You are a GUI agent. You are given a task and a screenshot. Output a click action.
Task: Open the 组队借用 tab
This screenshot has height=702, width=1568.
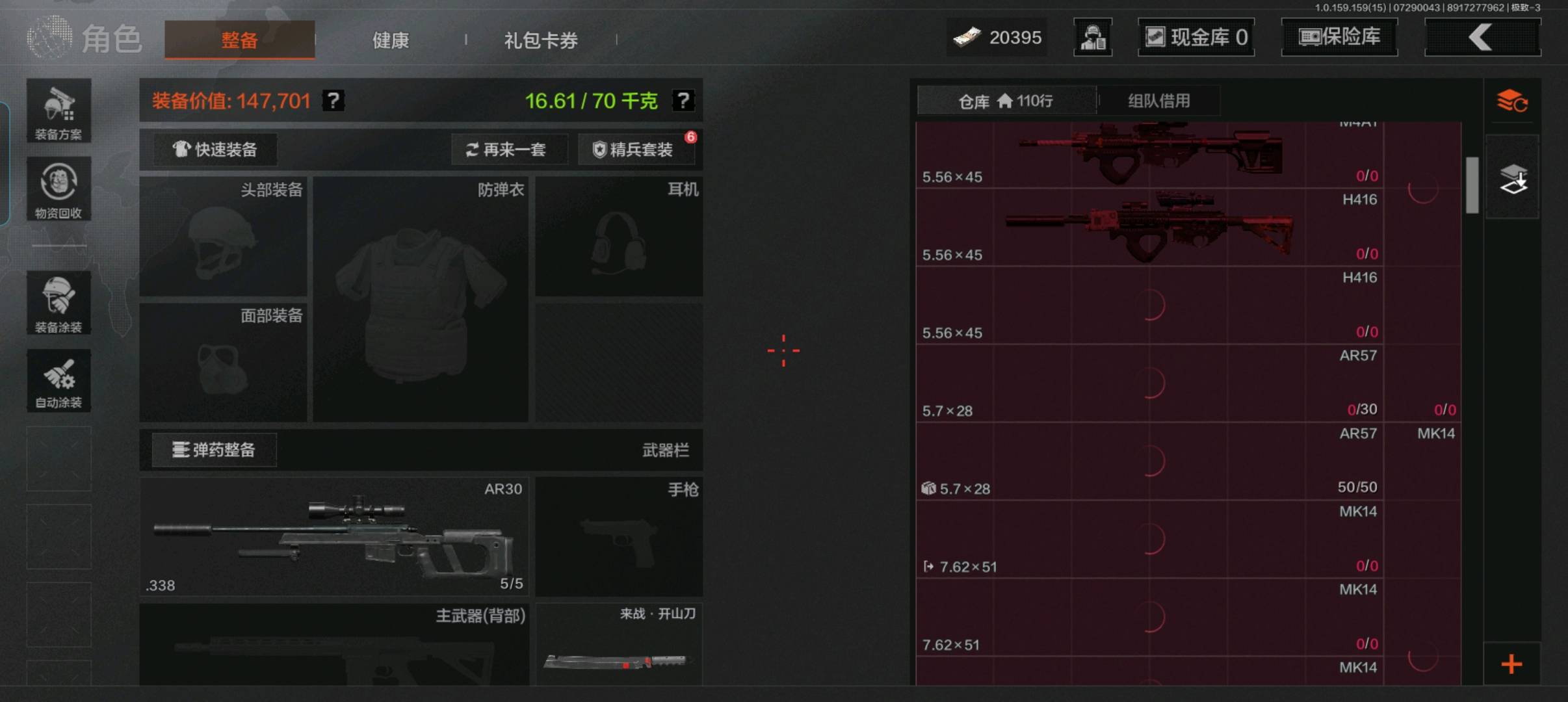point(1159,101)
